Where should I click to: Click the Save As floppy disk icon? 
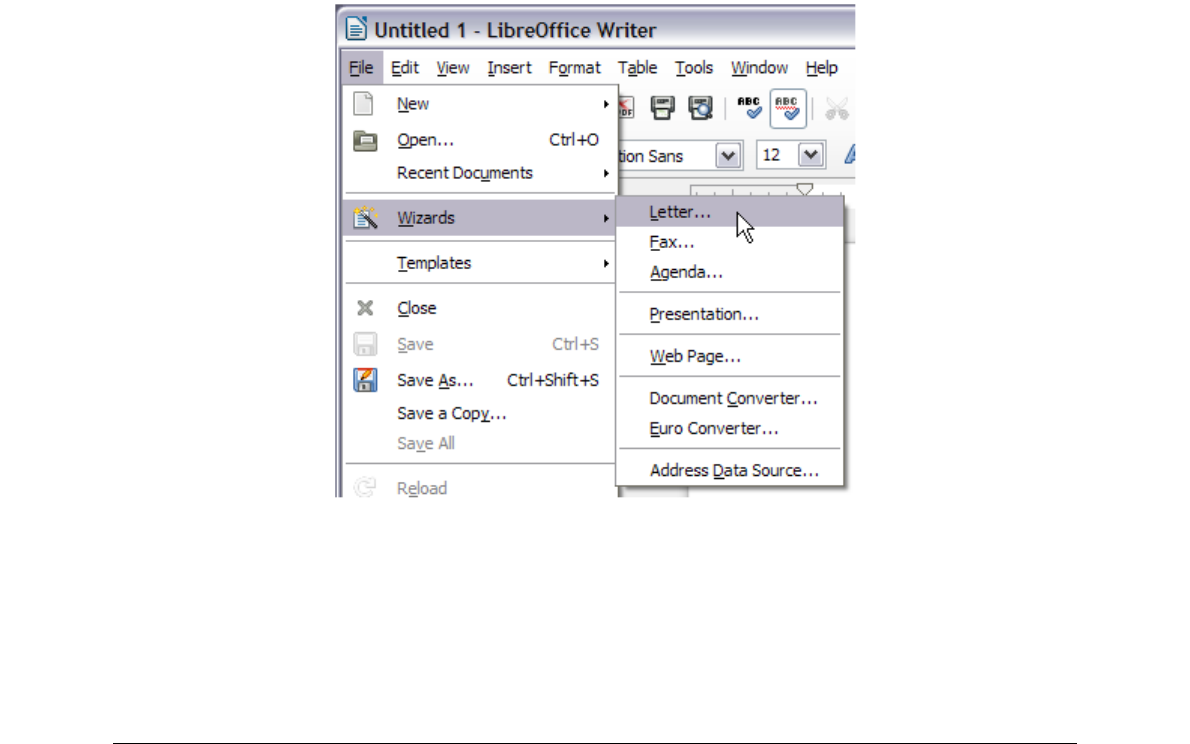click(x=365, y=380)
